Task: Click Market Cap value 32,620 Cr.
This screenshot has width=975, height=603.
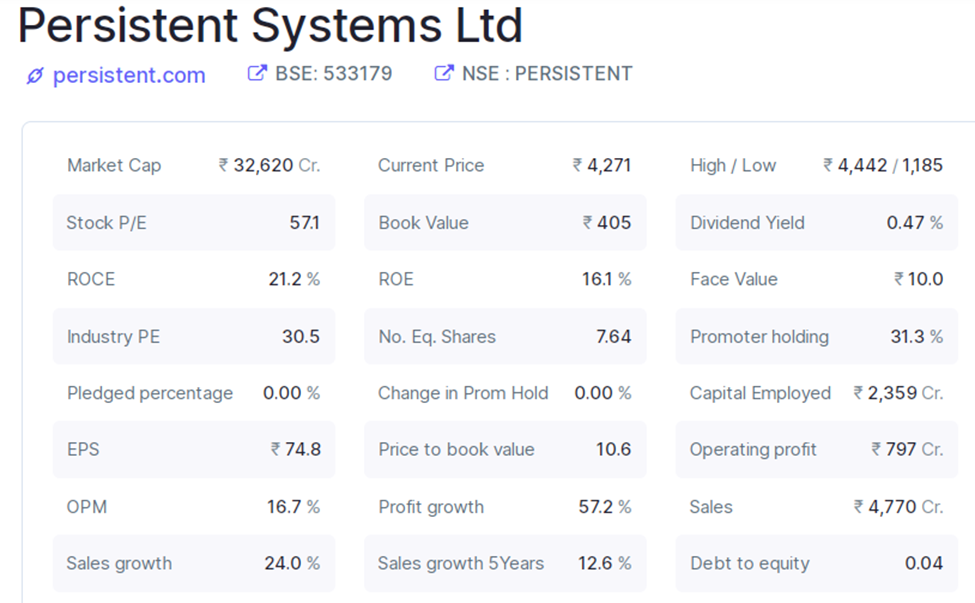Action: click(269, 165)
